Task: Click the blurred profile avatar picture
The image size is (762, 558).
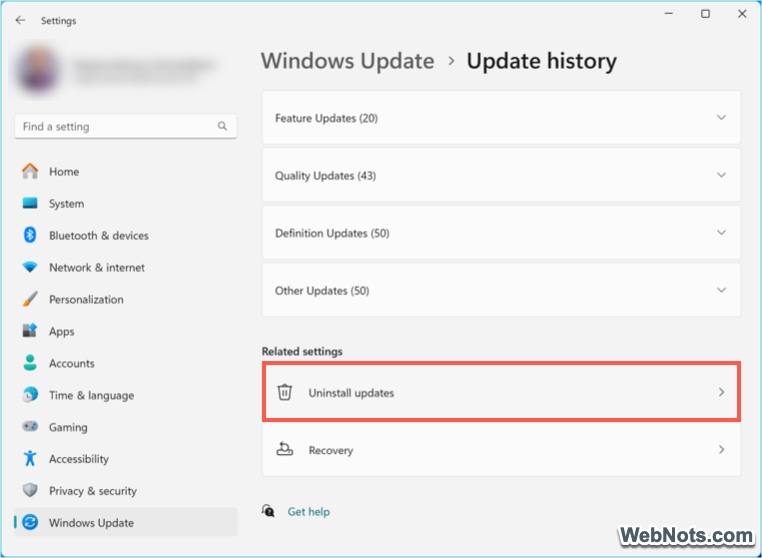Action: pyautogui.click(x=39, y=70)
